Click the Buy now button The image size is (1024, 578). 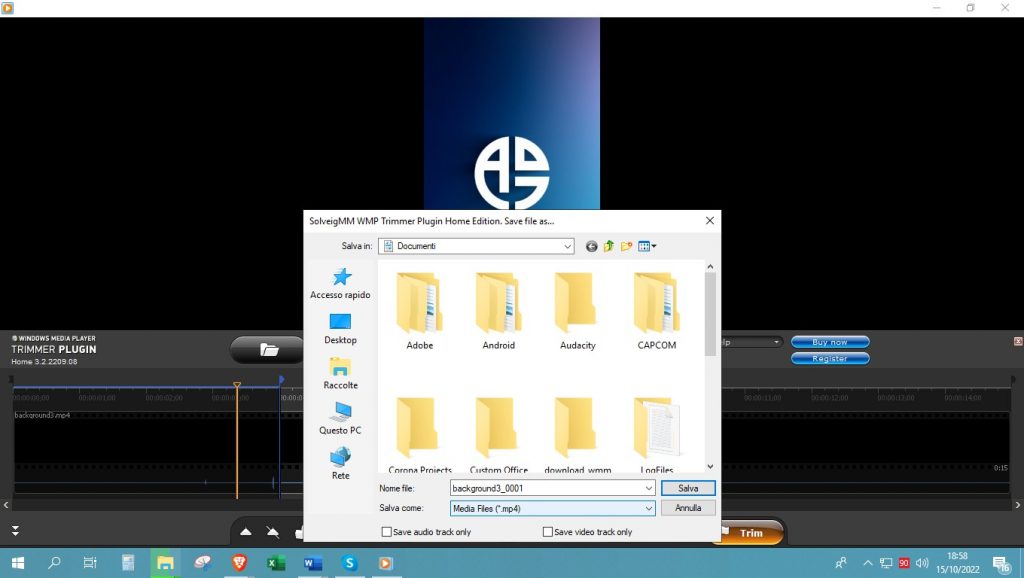coord(830,342)
